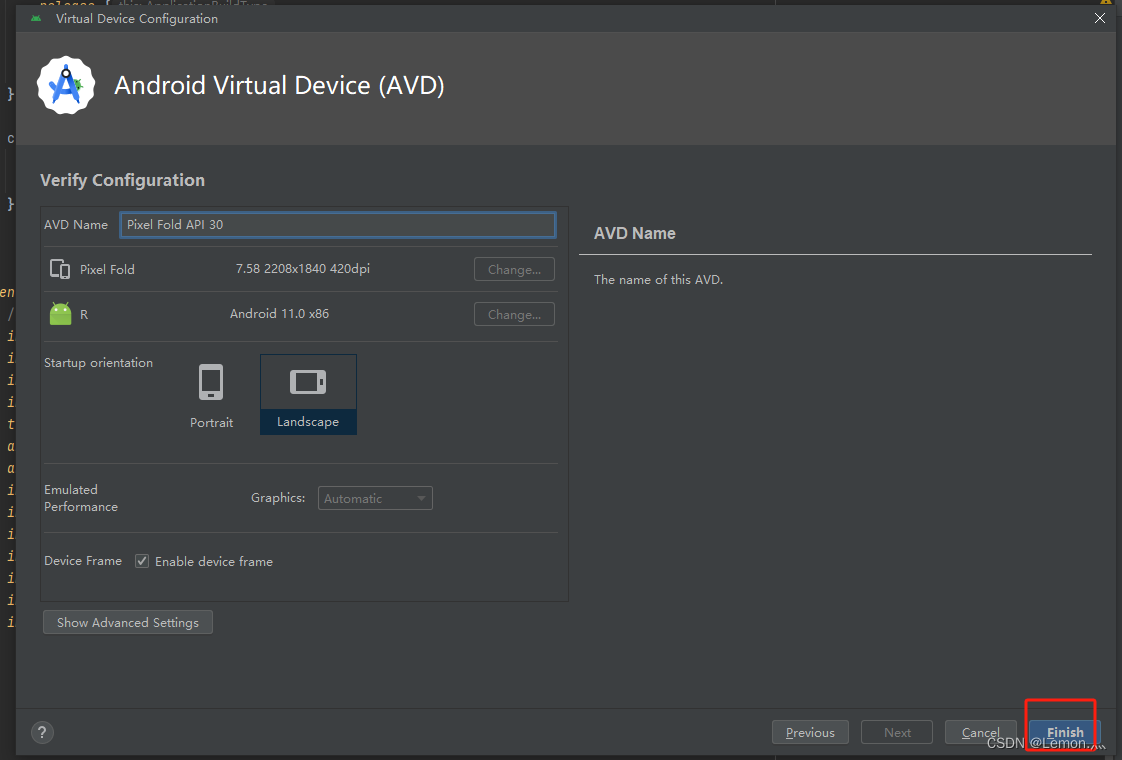The height and width of the screenshot is (760, 1122).
Task: Click the '7.58 2208x1840 420dpi' device spec text
Action: [303, 268]
